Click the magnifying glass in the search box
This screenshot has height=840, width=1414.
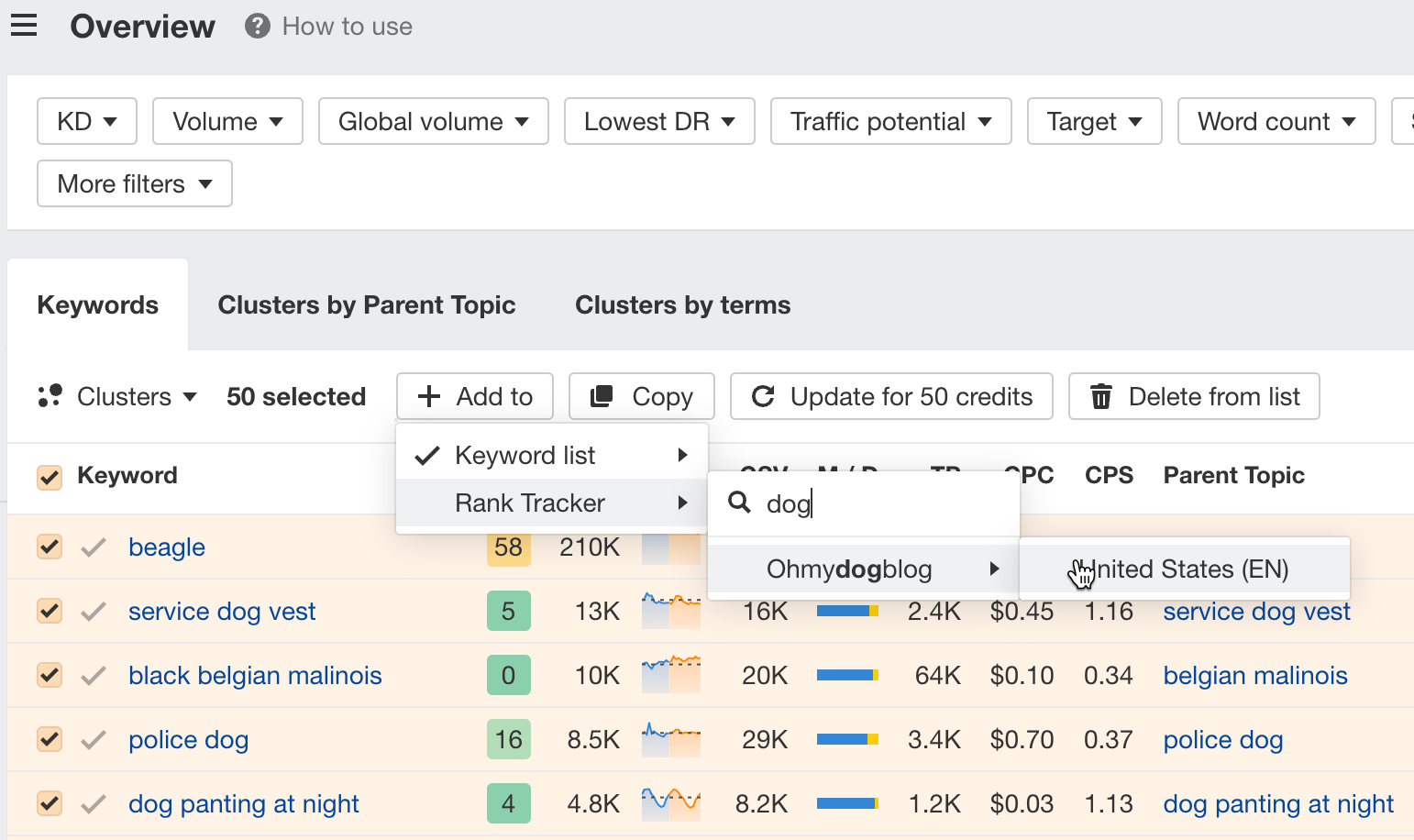[x=739, y=503]
